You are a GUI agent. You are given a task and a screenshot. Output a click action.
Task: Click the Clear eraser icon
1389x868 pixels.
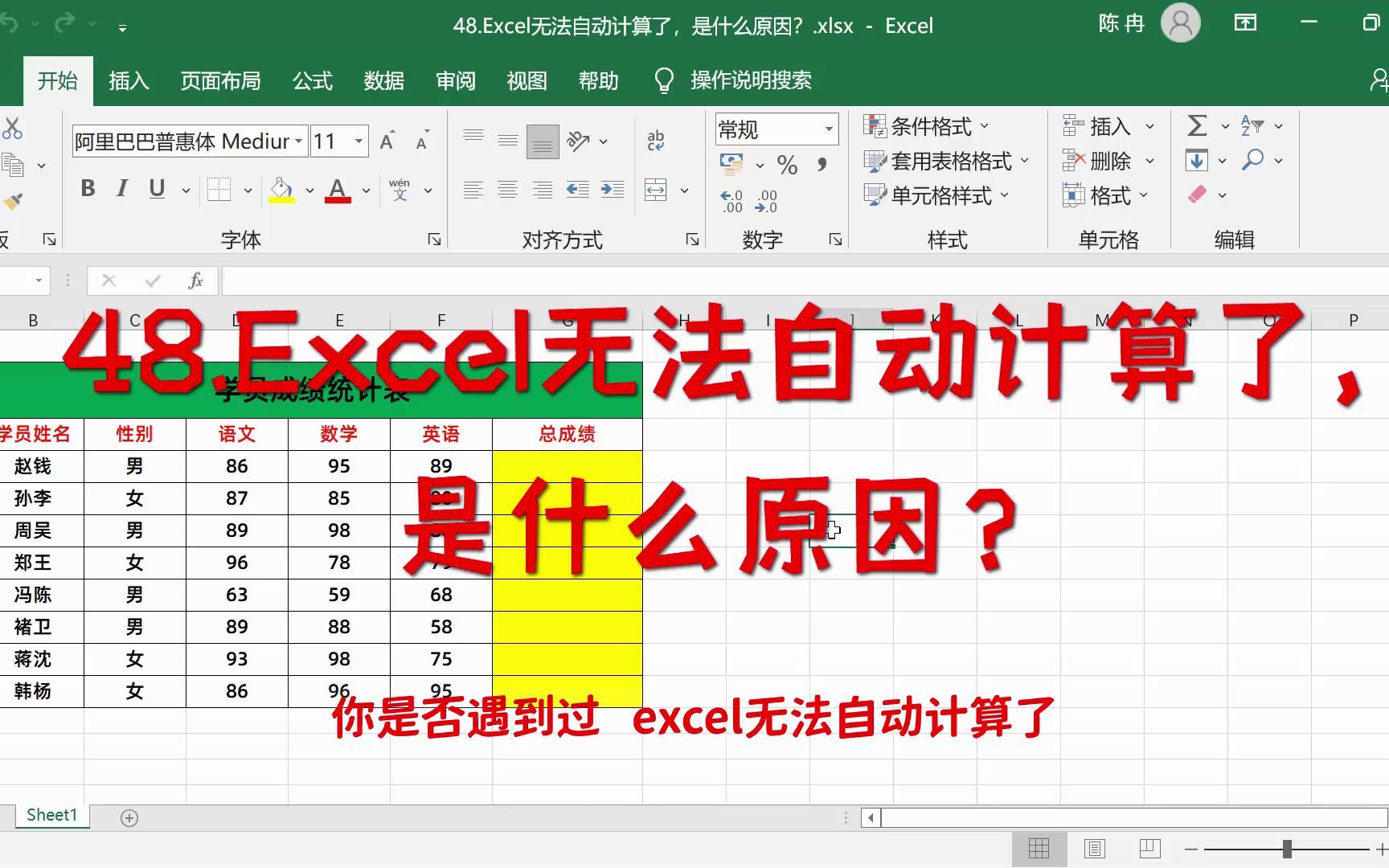[1198, 194]
